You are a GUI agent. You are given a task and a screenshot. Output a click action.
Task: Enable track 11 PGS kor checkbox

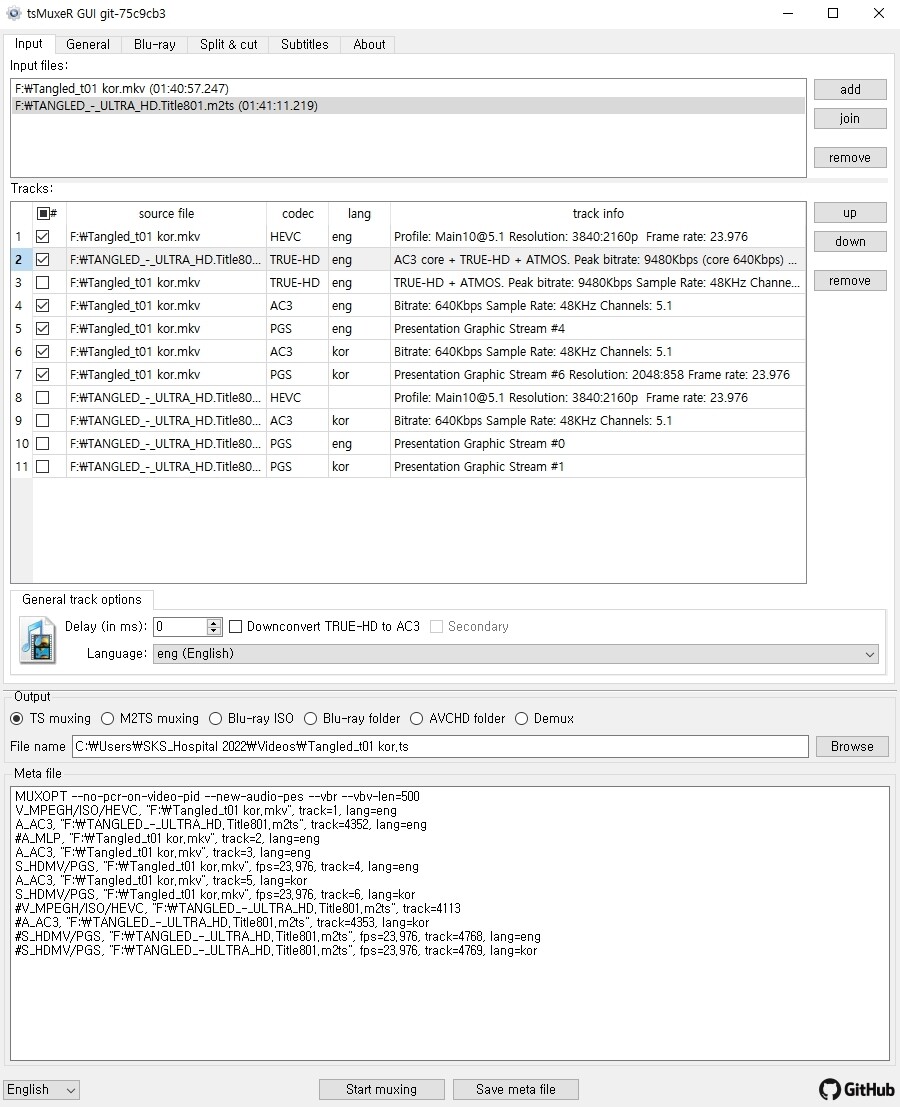(42, 467)
